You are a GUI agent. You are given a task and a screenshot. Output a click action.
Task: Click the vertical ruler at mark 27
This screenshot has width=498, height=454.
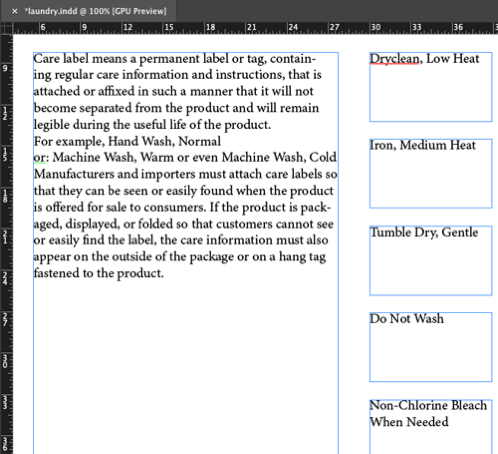tap(6, 319)
